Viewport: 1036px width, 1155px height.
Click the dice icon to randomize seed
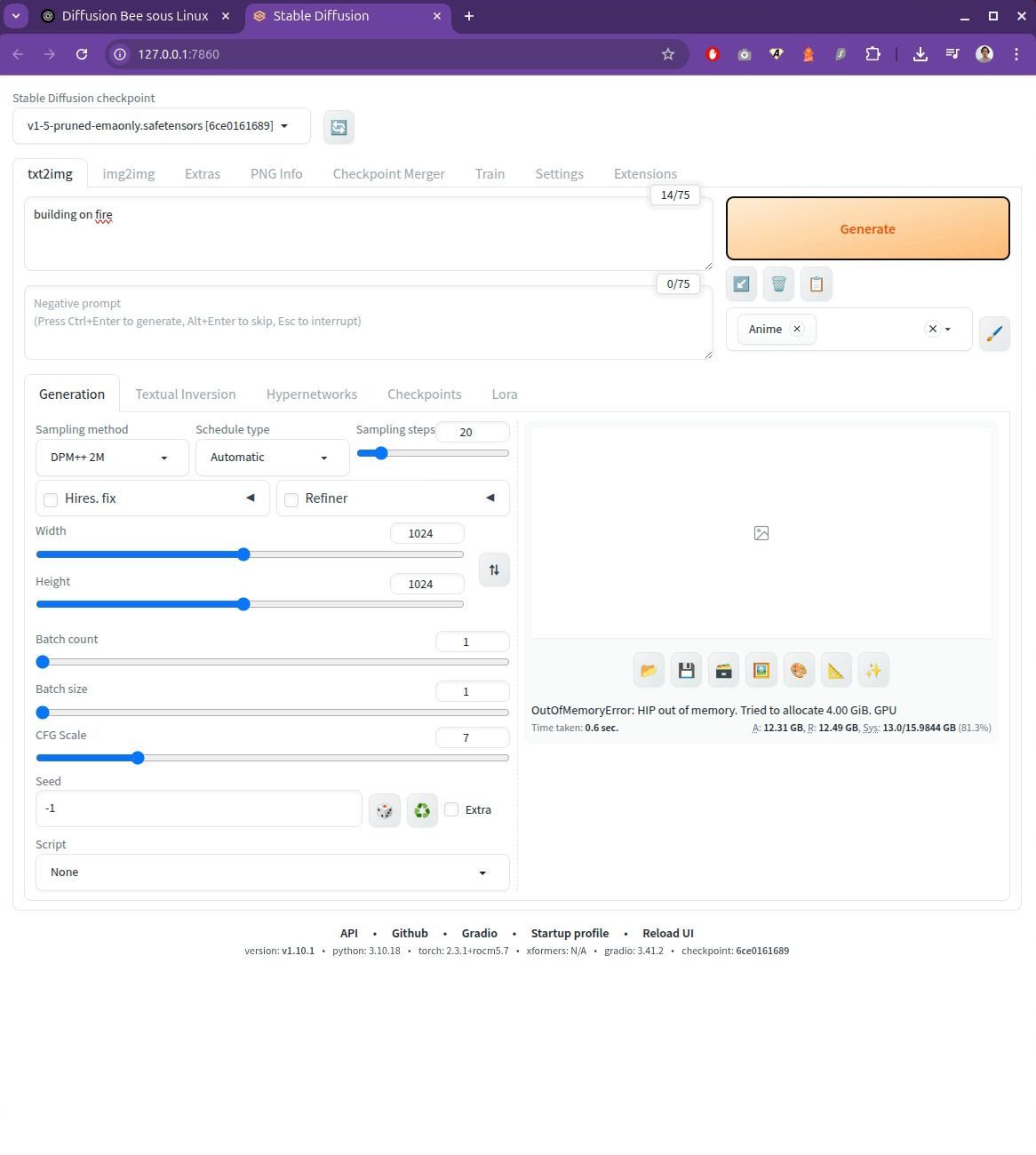[x=385, y=810]
